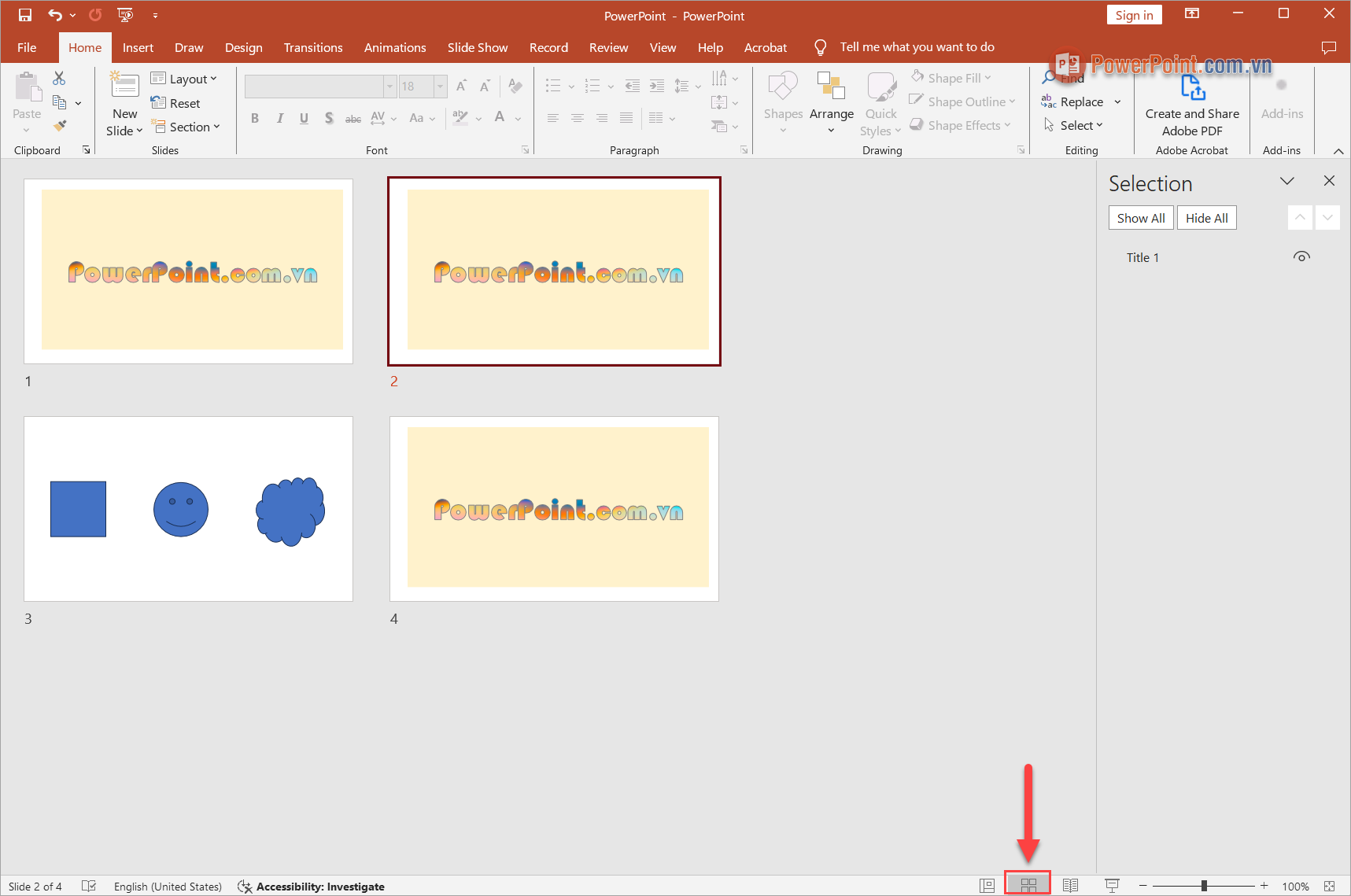Click the Reset button in Slides group
Image resolution: width=1351 pixels, height=896 pixels.
[175, 103]
